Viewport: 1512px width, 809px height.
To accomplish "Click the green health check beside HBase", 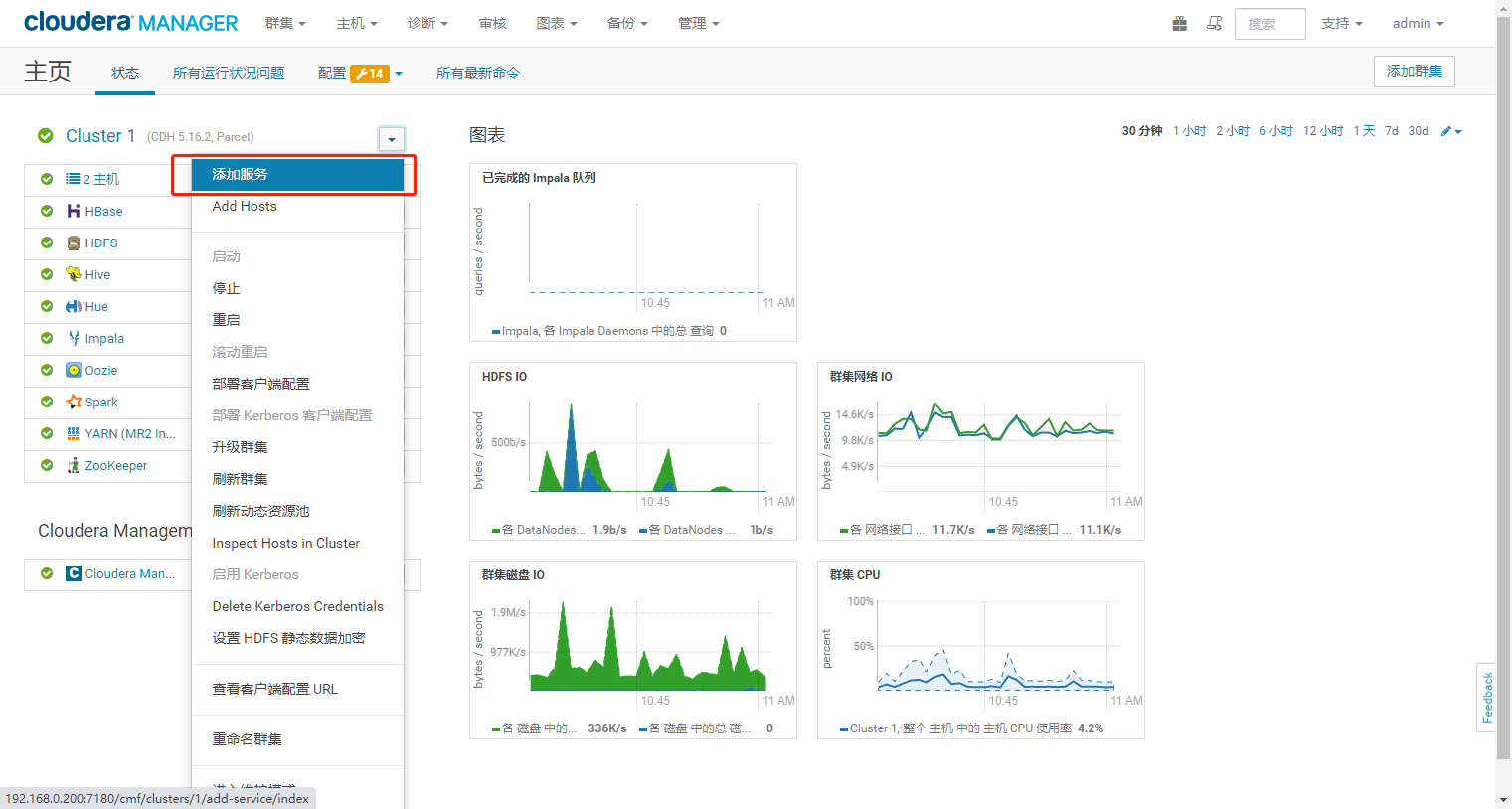I will 47,211.
